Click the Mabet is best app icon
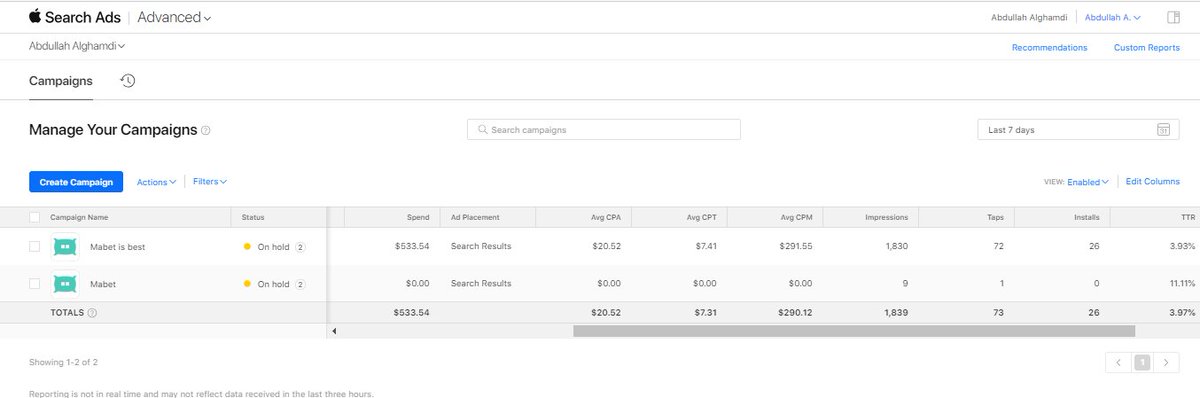Image resolution: width=1200 pixels, height=398 pixels. tap(65, 246)
